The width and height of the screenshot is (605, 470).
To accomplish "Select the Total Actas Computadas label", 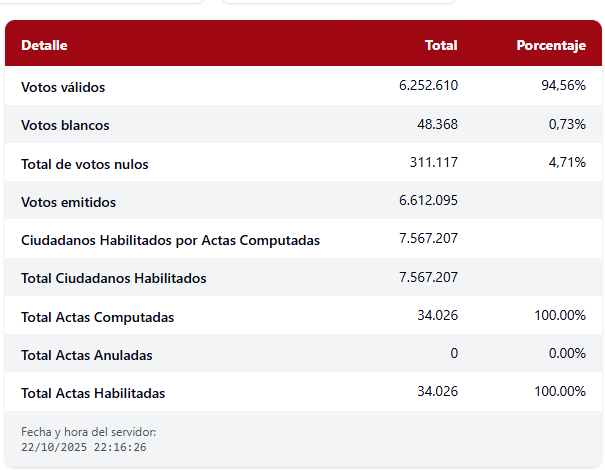I will click(x=97, y=317).
